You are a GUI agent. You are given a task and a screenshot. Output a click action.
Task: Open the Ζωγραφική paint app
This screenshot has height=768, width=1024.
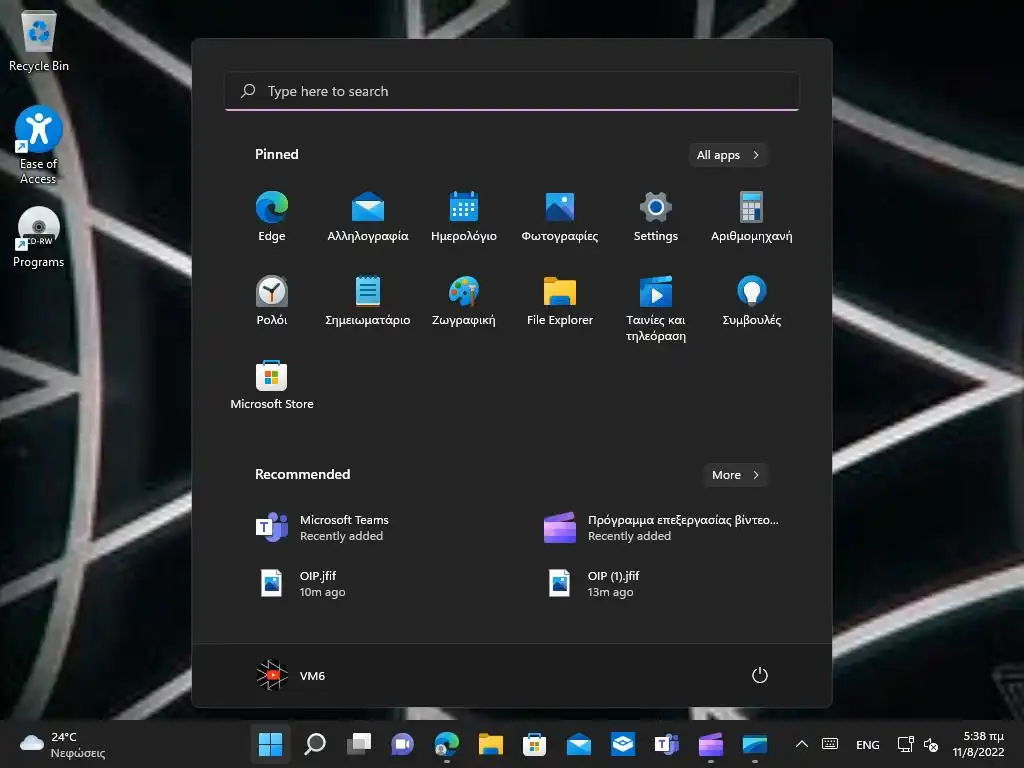464,300
